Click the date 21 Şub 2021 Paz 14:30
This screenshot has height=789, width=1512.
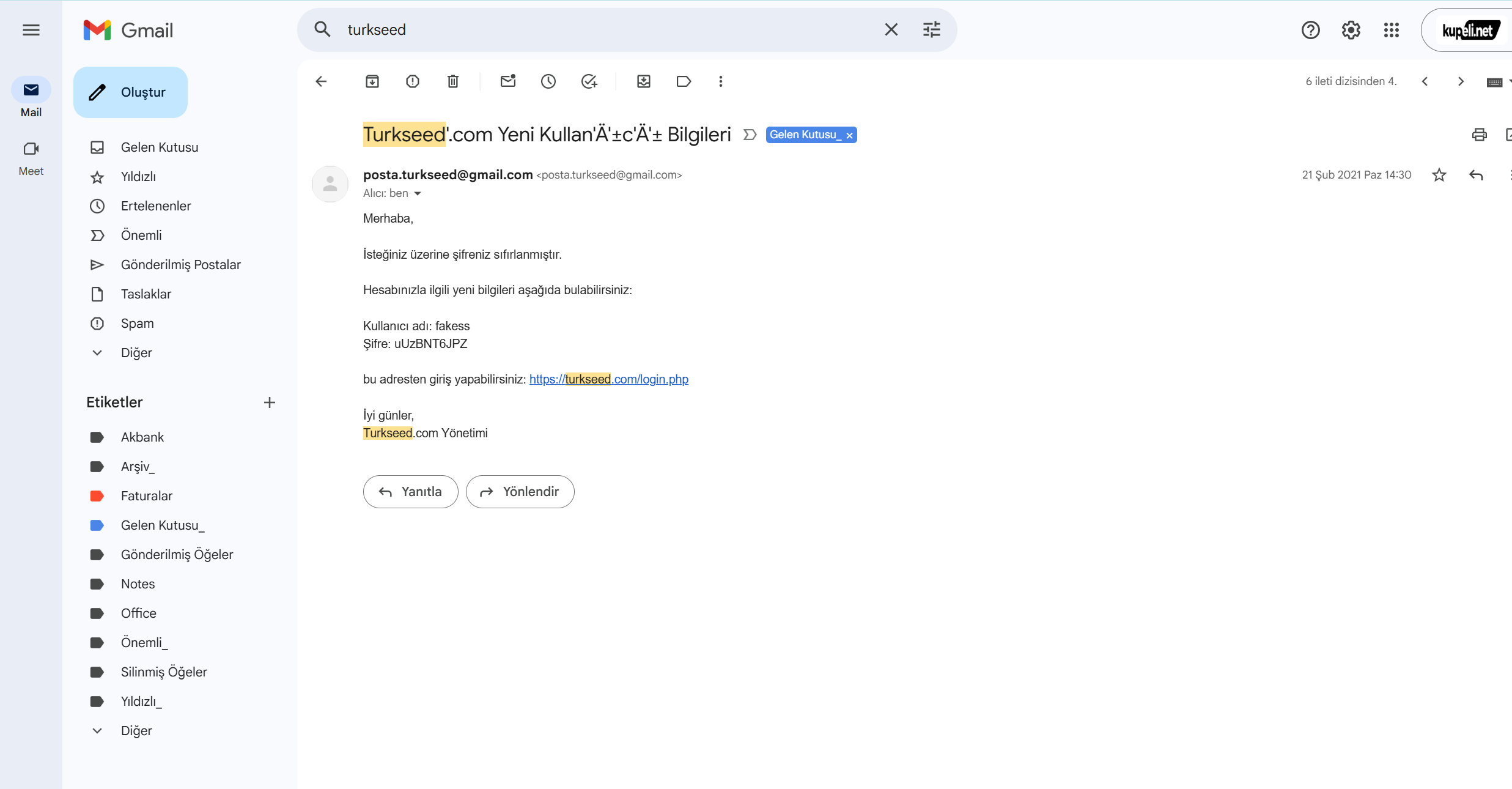pyautogui.click(x=1356, y=175)
